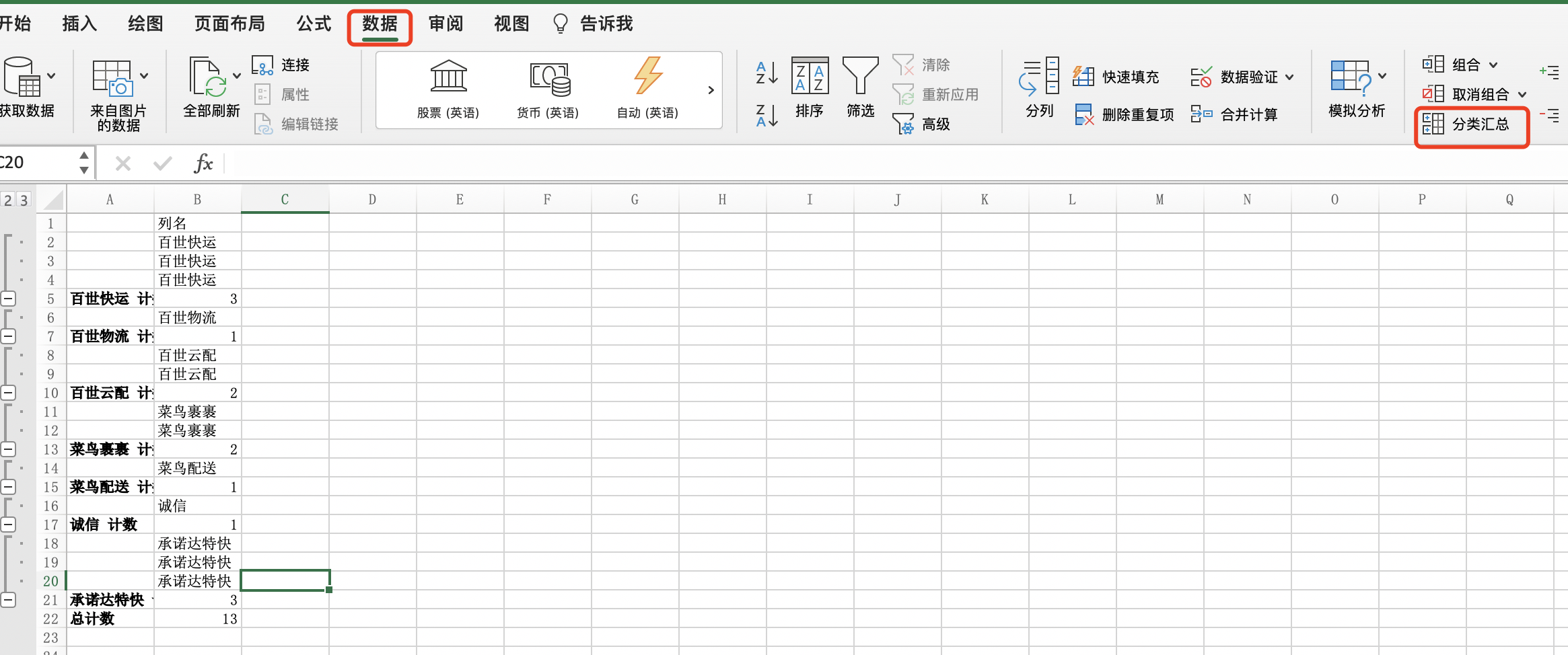Sort descending Z to A
The width and height of the screenshot is (1568, 655).
coord(767,116)
